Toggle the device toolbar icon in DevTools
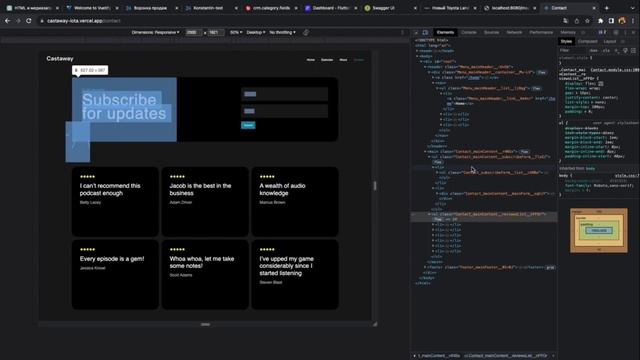 pyautogui.click(x=425, y=32)
